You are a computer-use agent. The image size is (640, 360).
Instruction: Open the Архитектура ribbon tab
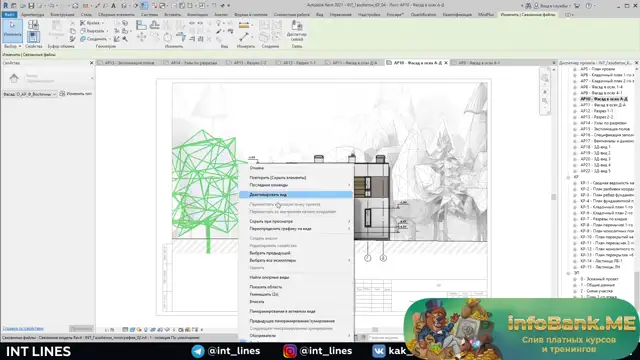coord(32,15)
